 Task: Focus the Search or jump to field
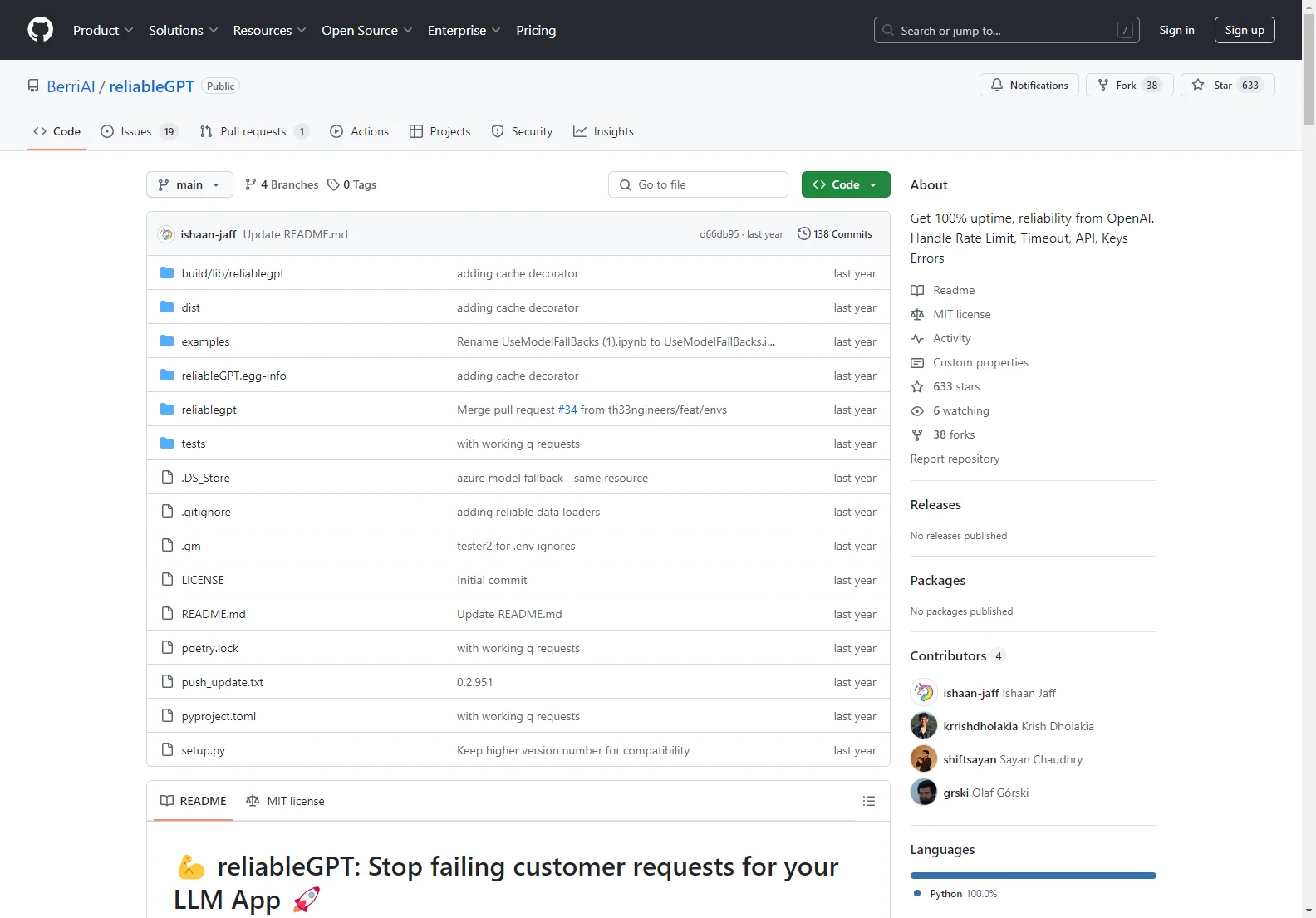pos(1006,30)
